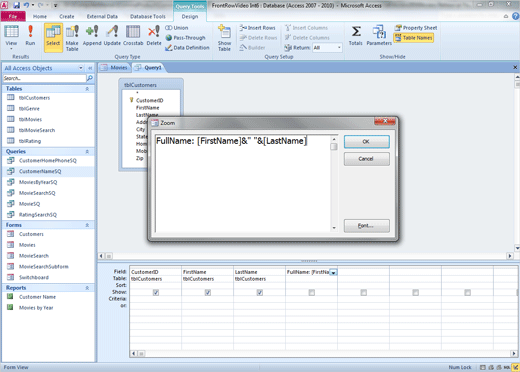Click Delete Columns in Query Setup

pos(307,38)
